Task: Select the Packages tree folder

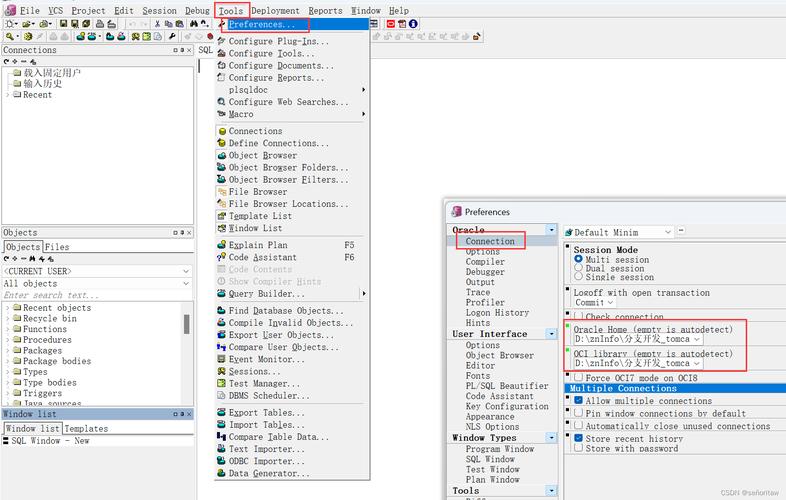Action: point(42,350)
